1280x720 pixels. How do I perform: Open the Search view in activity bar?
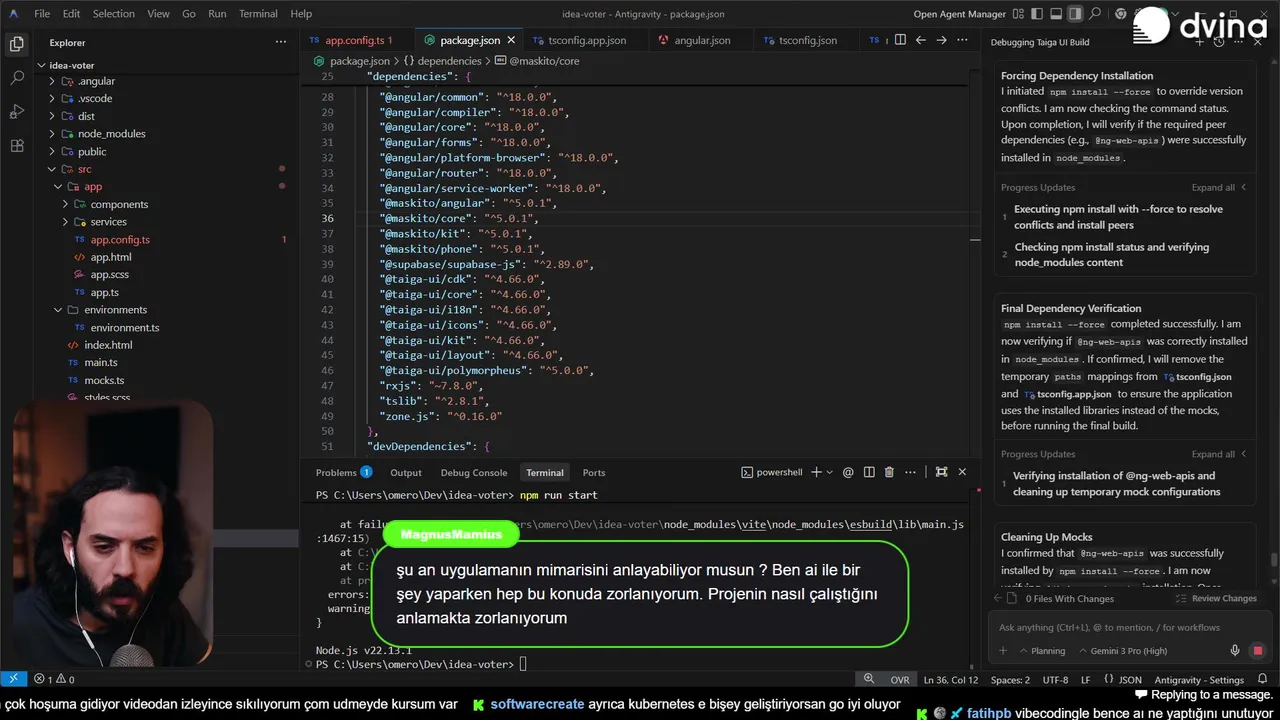tap(16, 78)
